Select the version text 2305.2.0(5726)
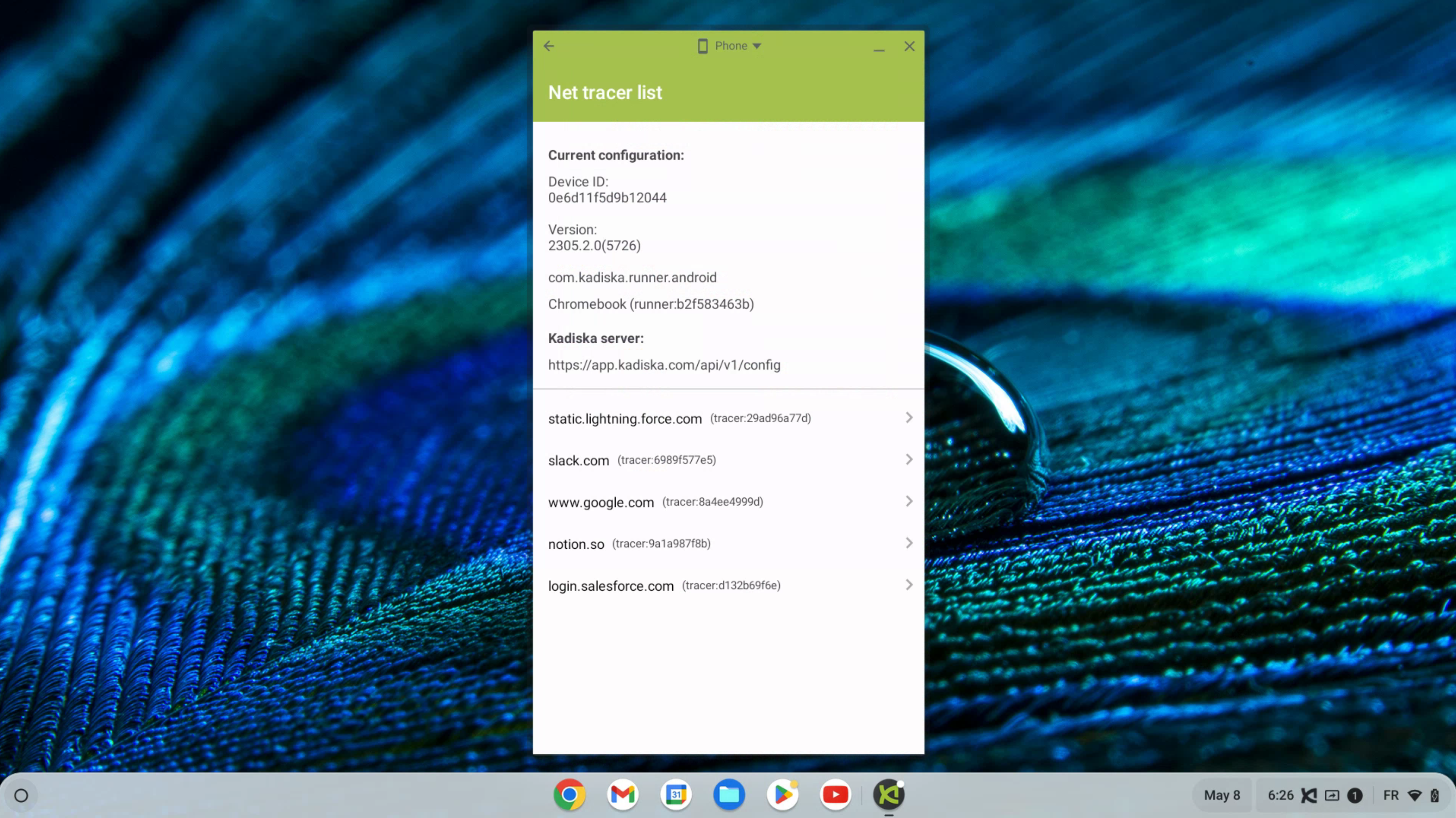Viewport: 1456px width, 818px height. 594,246
